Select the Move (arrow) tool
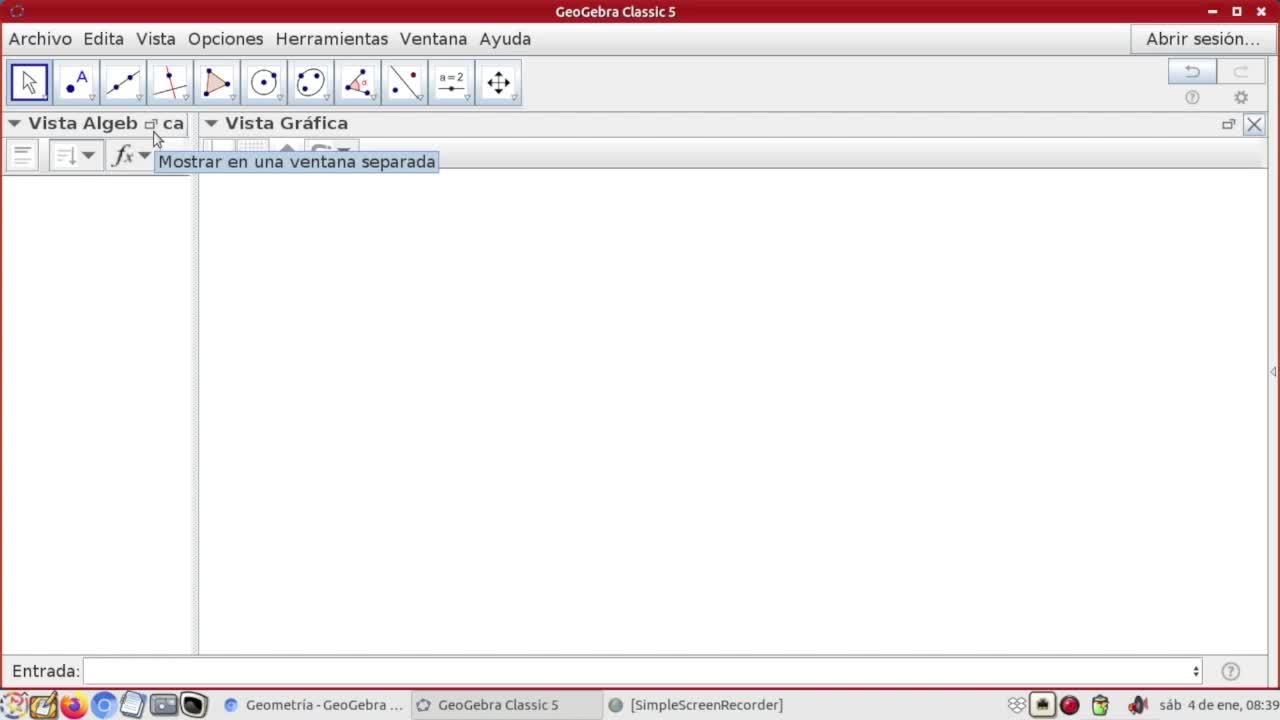1280x720 pixels. point(30,83)
